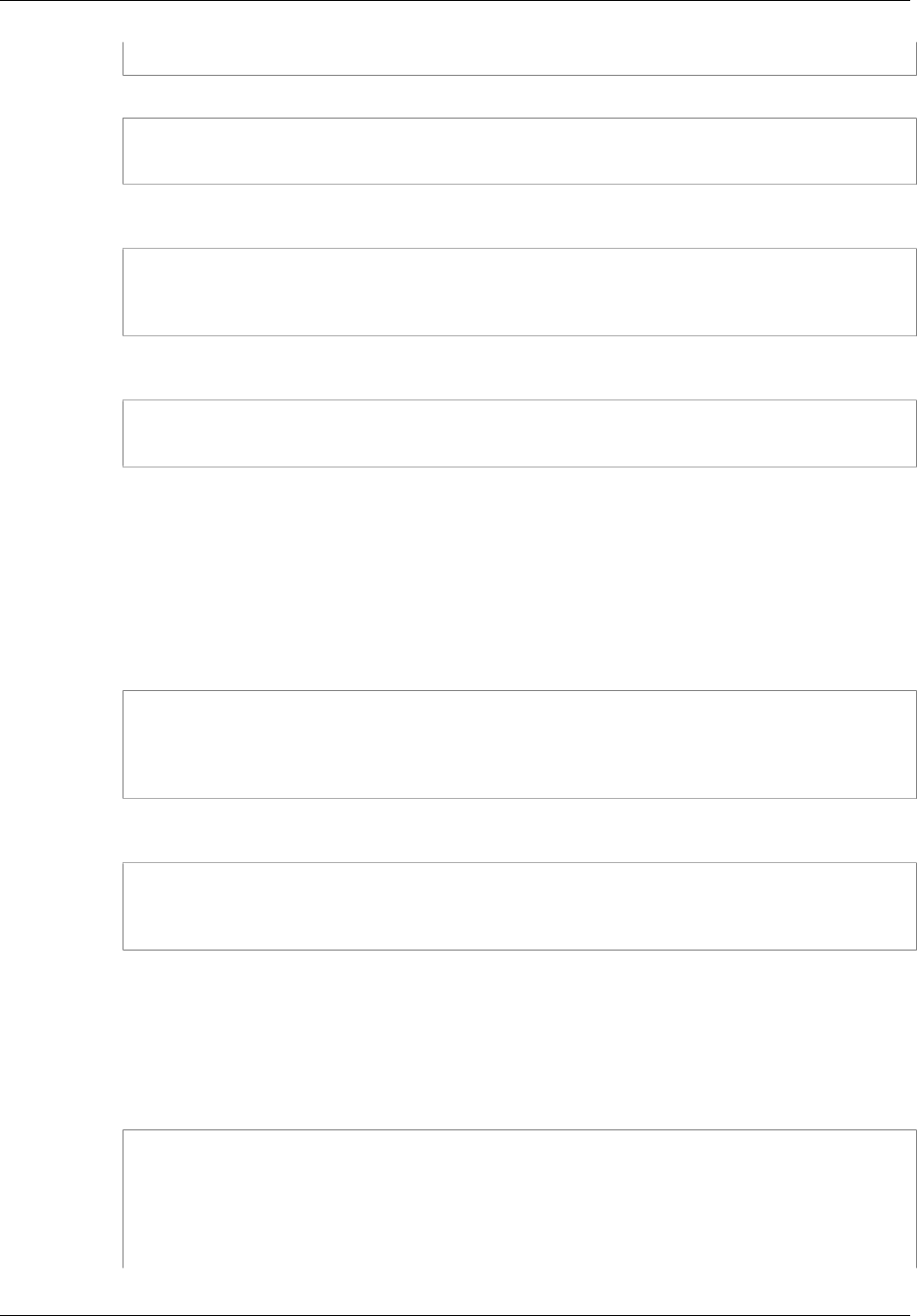Click the open-bottomed empty box at the page bottom
Viewport: 917px width, 1316px height.
(519, 1198)
